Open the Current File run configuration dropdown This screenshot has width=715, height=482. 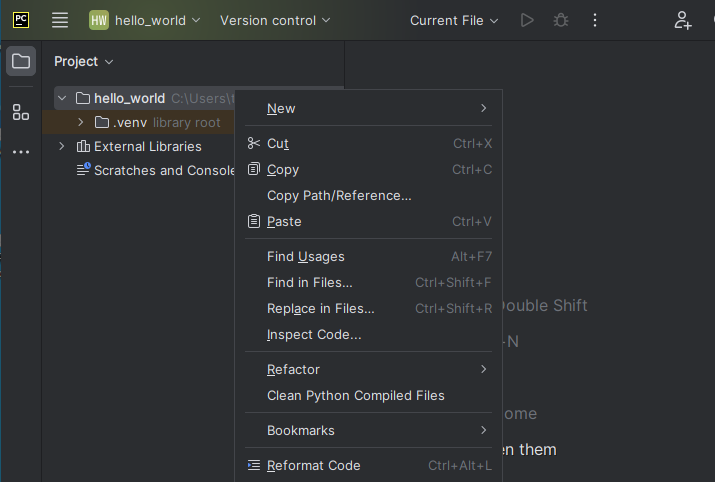(453, 20)
